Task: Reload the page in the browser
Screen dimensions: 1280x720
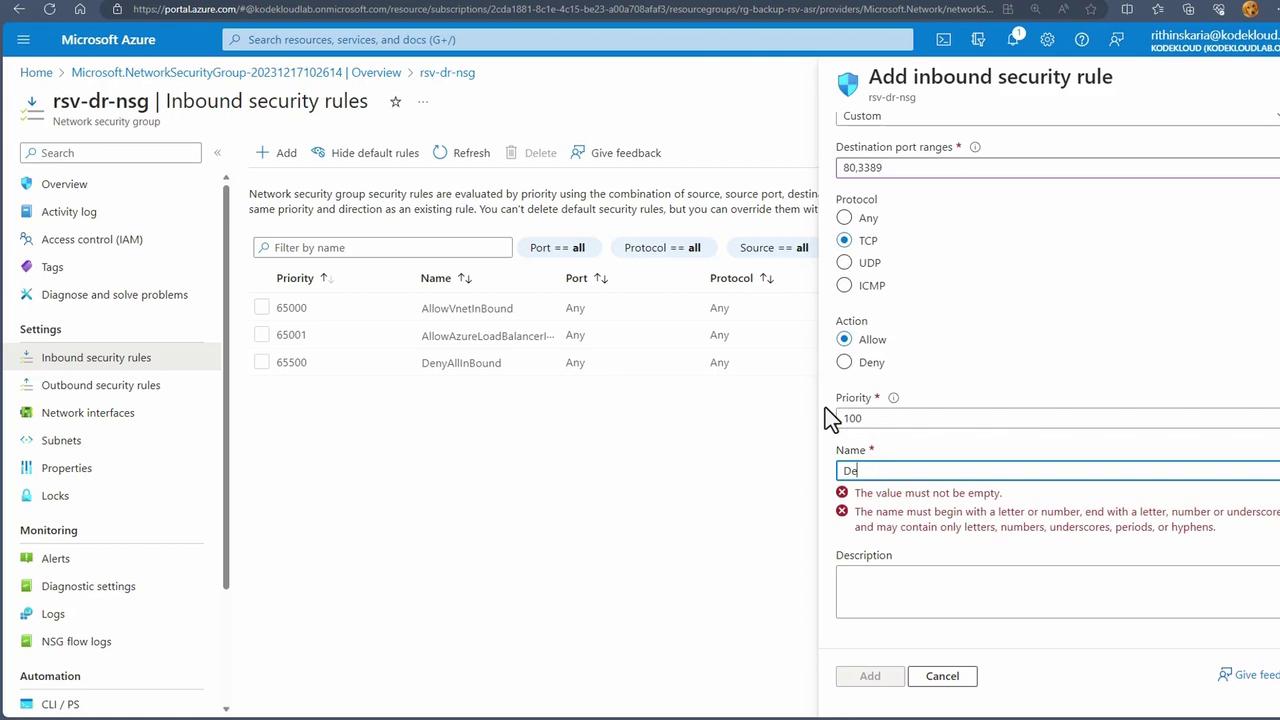Action: tap(50, 9)
